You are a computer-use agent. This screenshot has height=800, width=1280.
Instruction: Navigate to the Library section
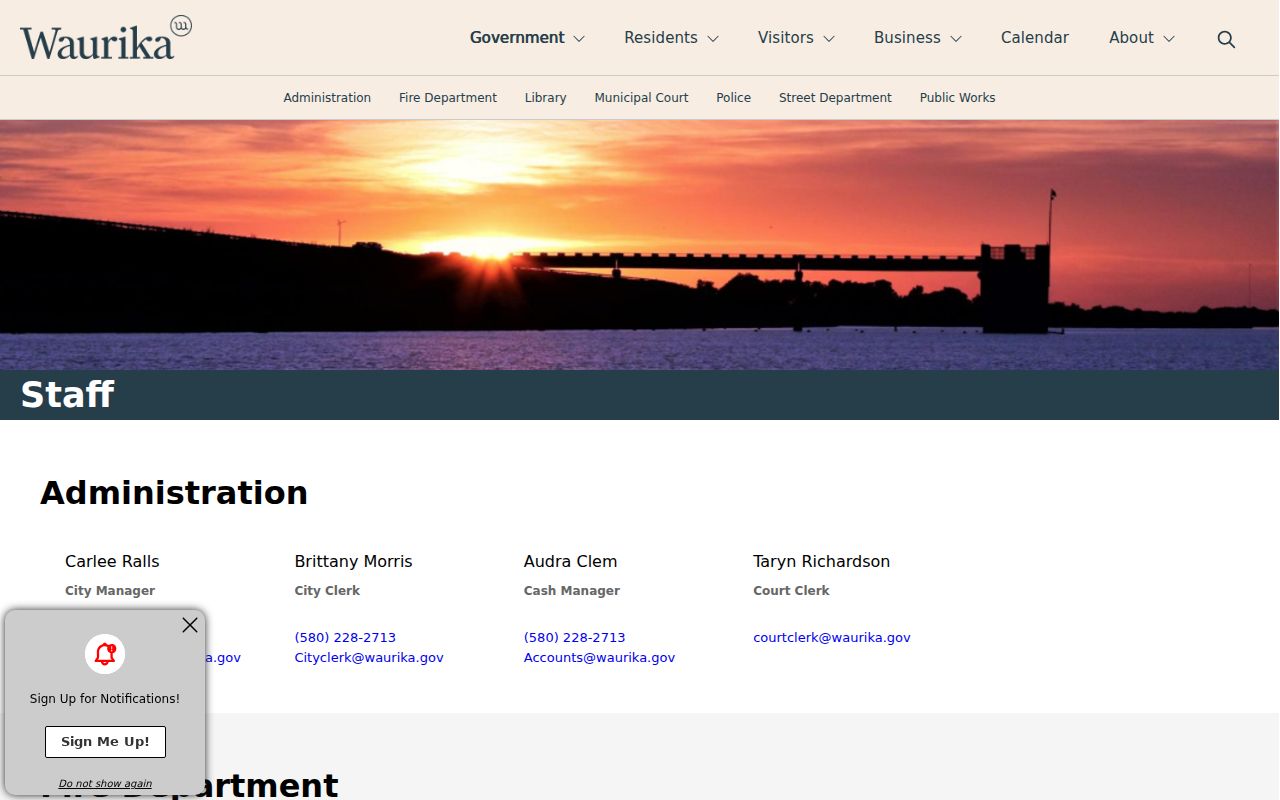[546, 98]
